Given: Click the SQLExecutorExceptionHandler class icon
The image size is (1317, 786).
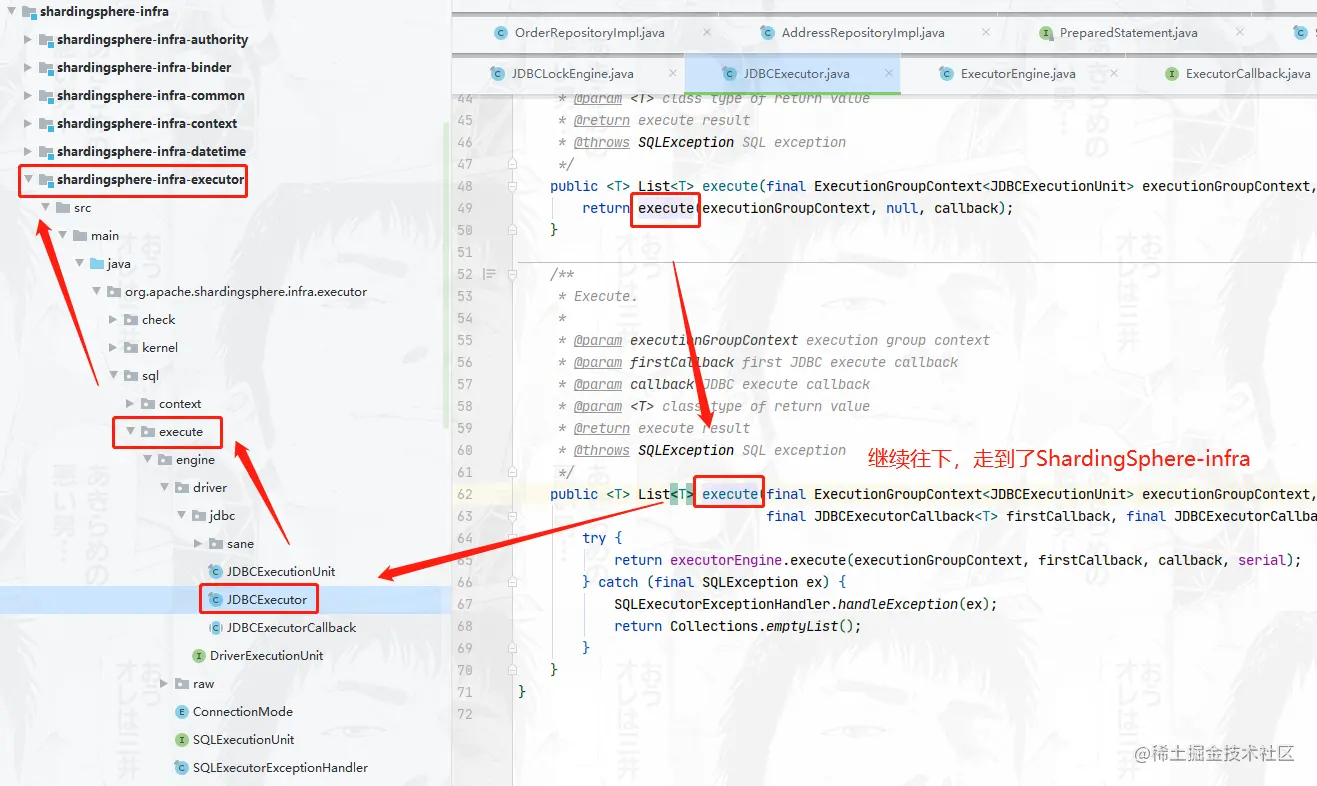Looking at the screenshot, I should pos(181,768).
